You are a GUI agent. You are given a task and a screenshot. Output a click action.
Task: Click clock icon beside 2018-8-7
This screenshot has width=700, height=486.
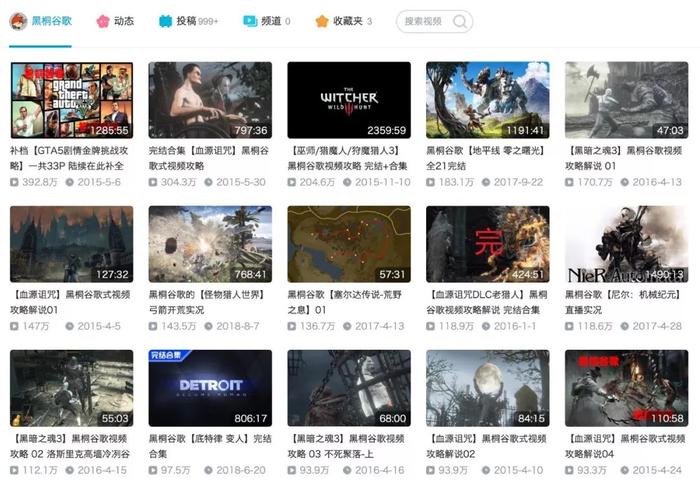208,326
